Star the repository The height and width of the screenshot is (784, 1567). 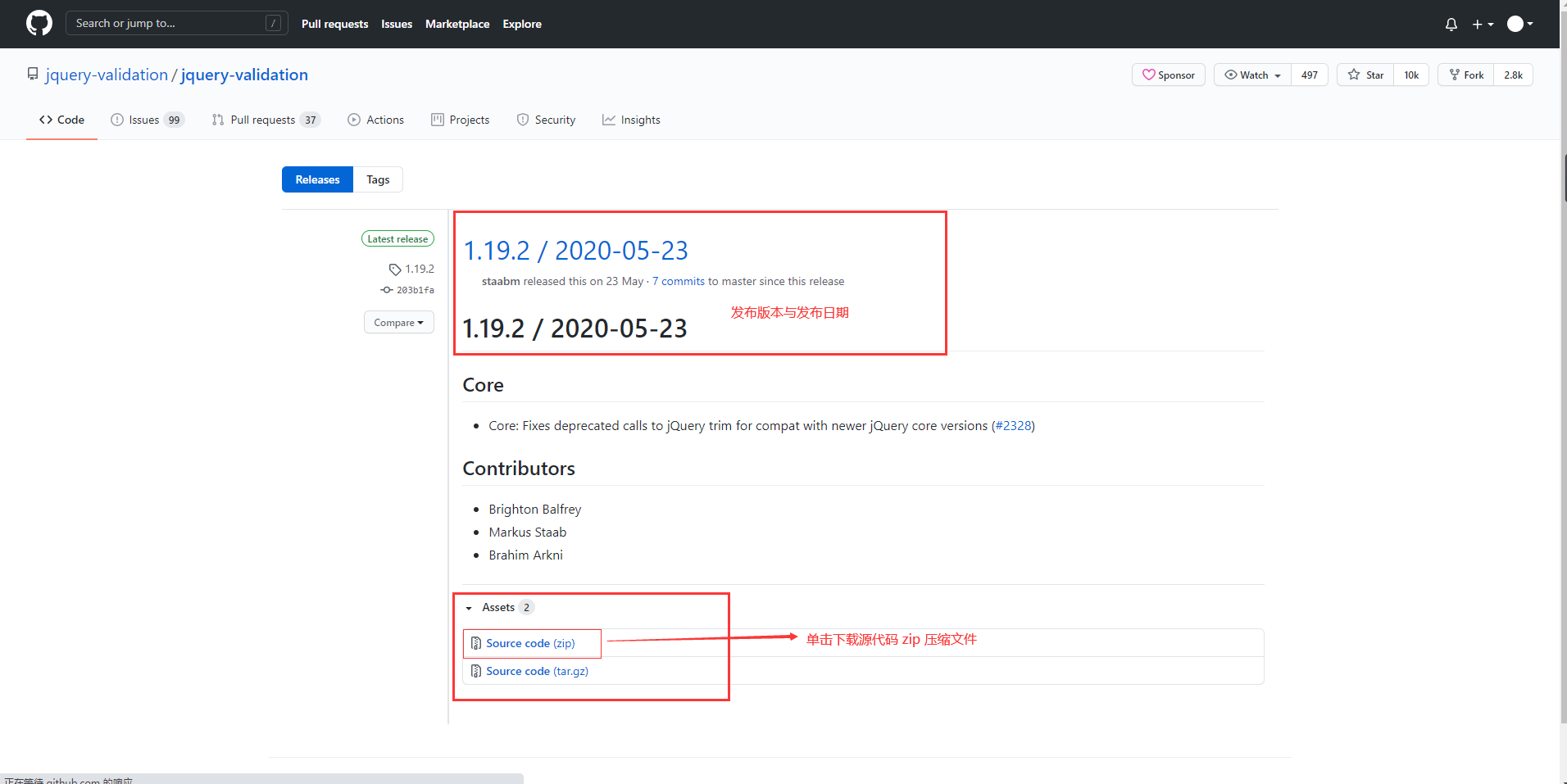point(1365,75)
